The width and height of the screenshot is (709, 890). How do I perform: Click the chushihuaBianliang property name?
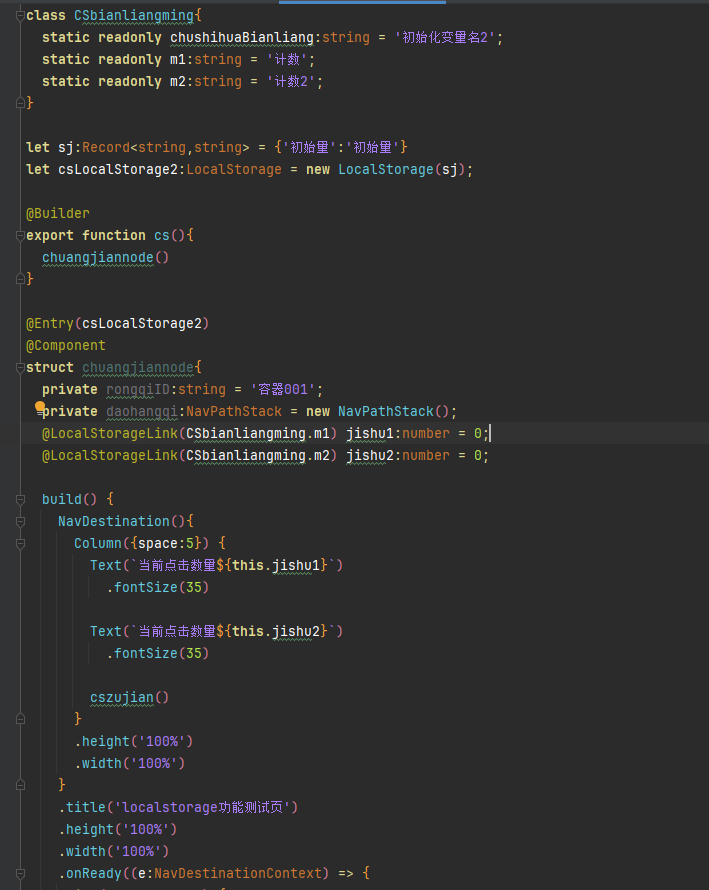click(x=242, y=37)
